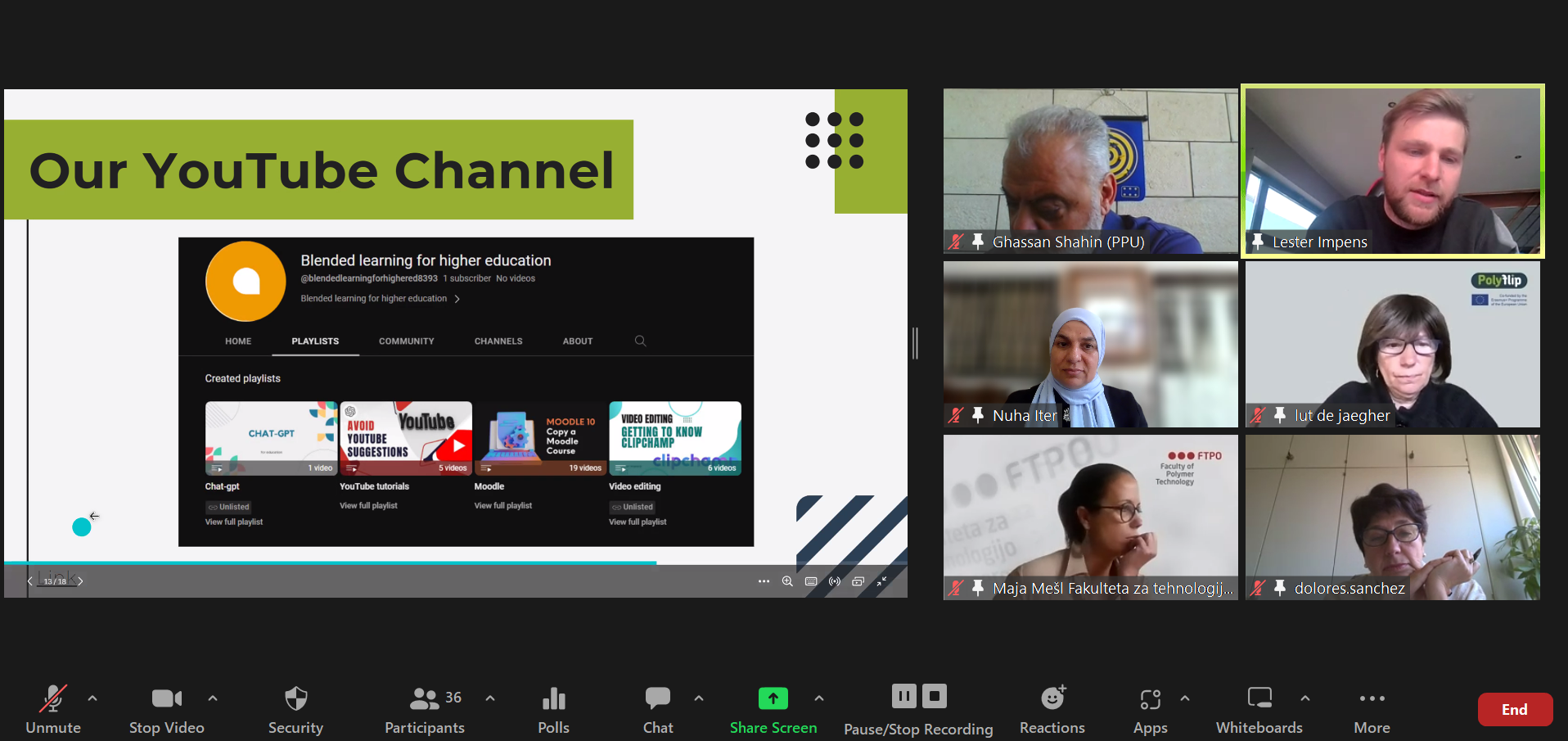Open slide show more options ellipsis
The image size is (1568, 741).
click(764, 581)
